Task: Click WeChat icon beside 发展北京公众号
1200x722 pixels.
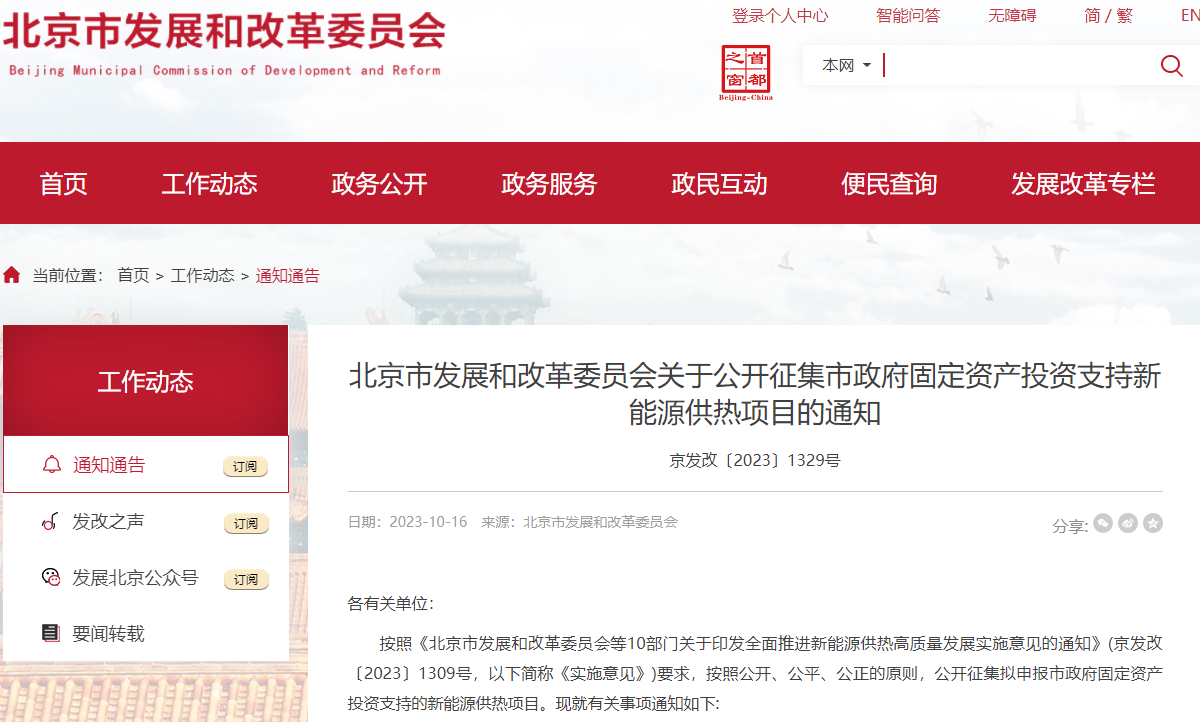Action: pyautogui.click(x=51, y=577)
